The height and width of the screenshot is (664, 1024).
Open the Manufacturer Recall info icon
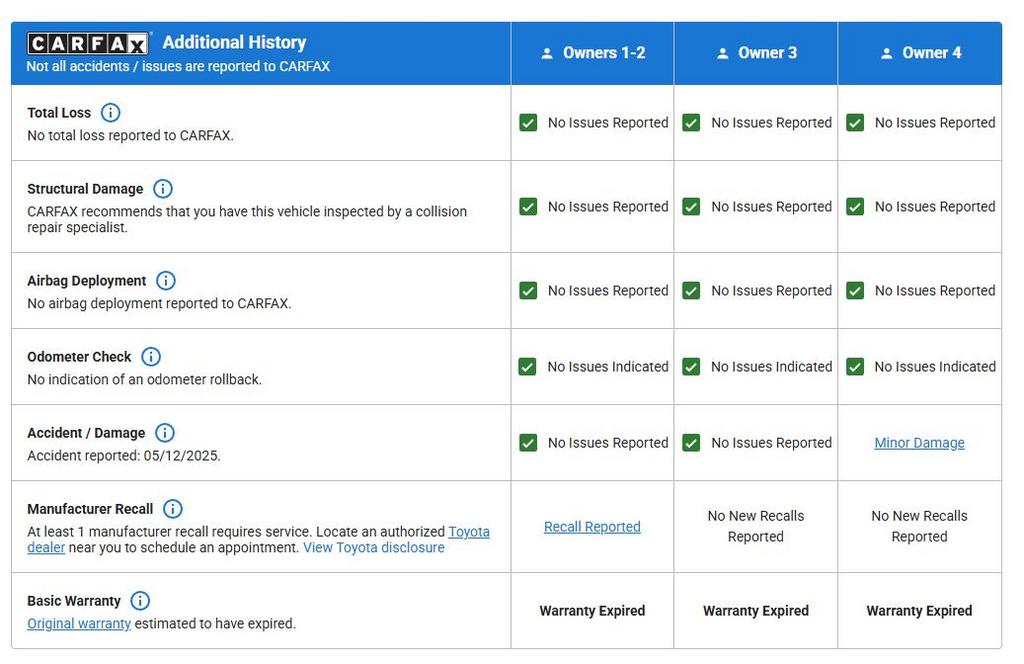(173, 509)
